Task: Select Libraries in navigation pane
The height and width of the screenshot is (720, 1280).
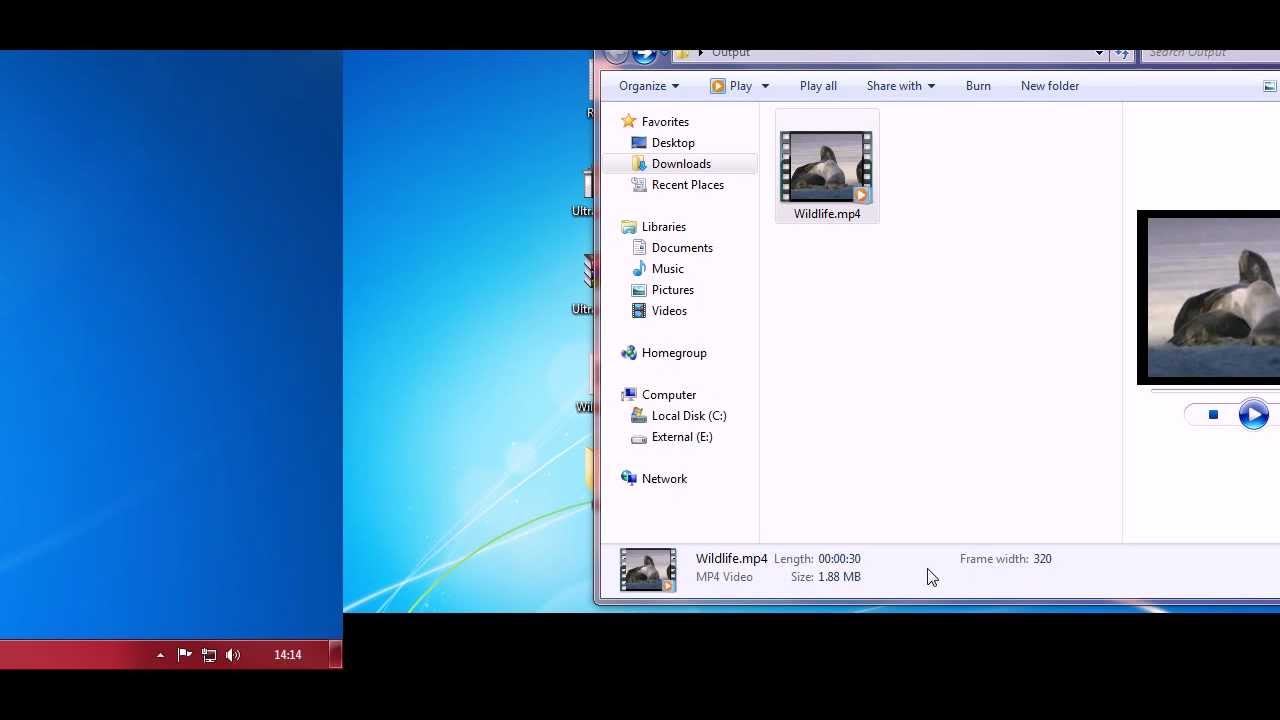Action: point(664,227)
